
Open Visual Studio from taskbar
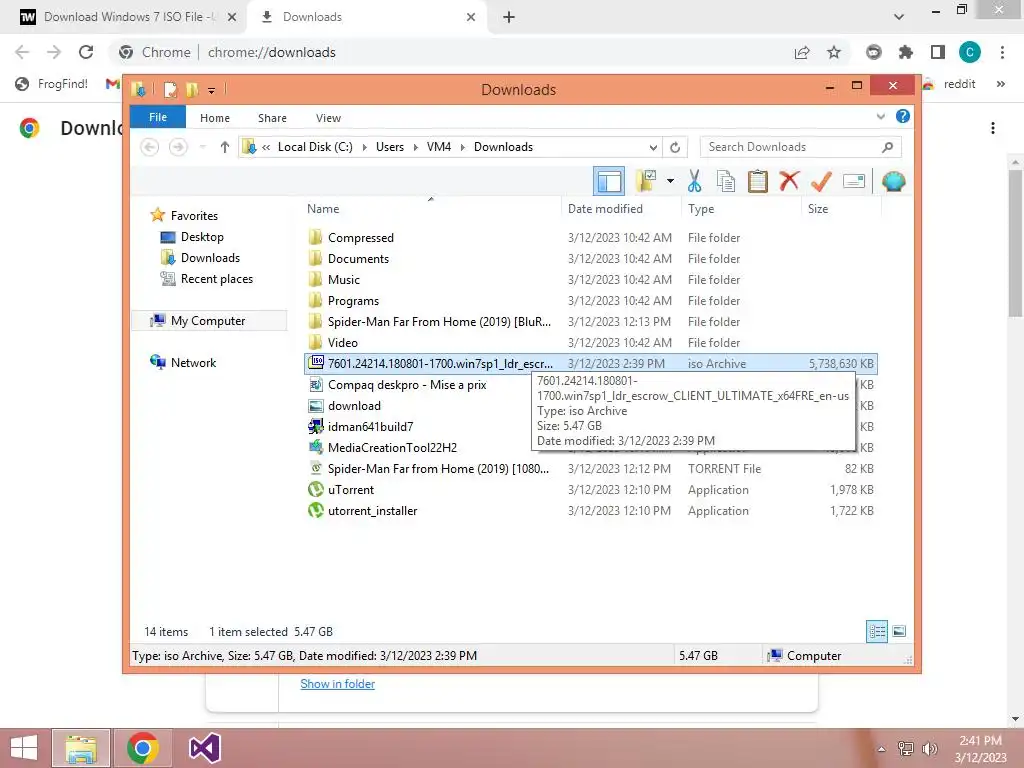point(204,748)
